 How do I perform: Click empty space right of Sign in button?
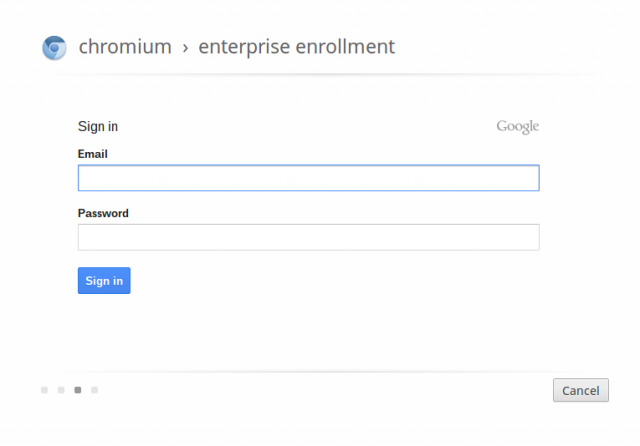pyautogui.click(x=327, y=281)
